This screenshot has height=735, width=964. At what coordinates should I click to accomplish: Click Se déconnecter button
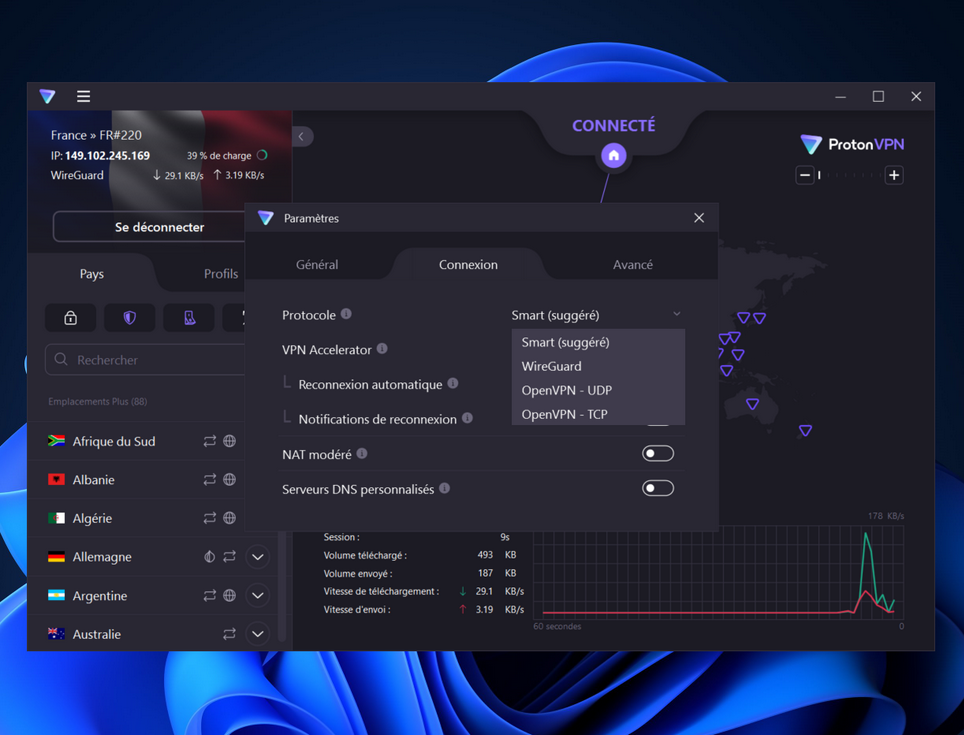[149, 227]
